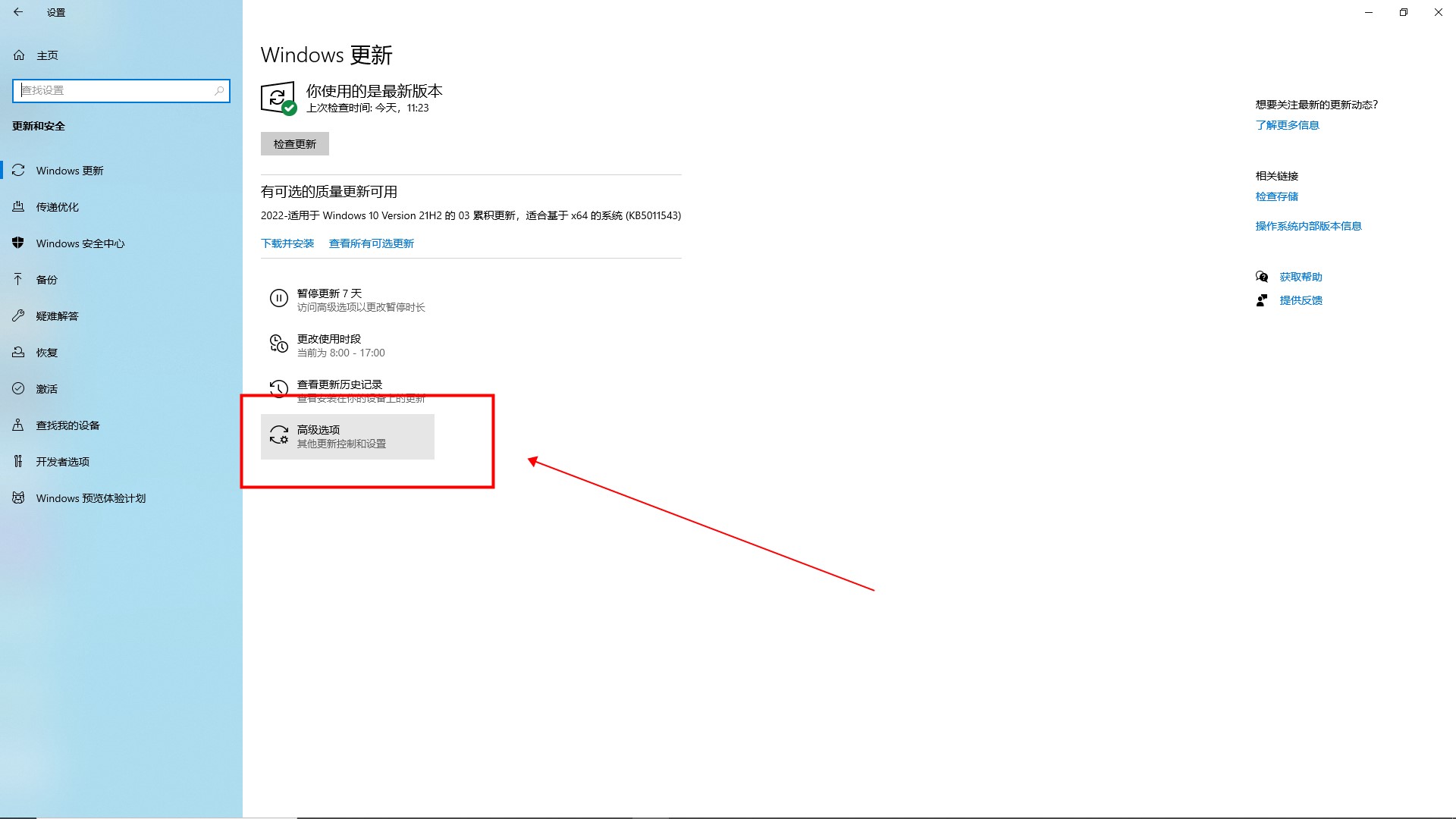Open the 查看所有可选更新 link

point(372,243)
